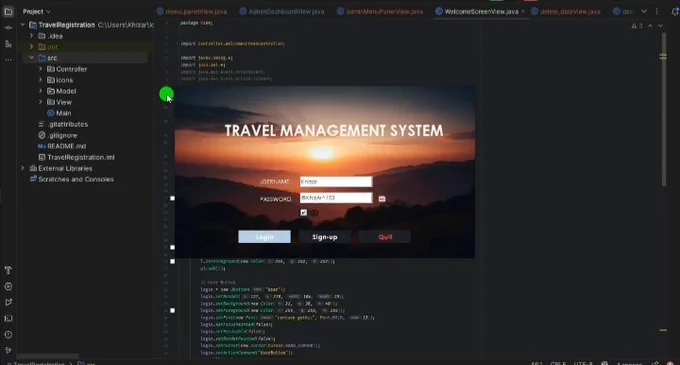
Task: Show hidden editor tabs dropdown chevron
Action: click(x=644, y=12)
